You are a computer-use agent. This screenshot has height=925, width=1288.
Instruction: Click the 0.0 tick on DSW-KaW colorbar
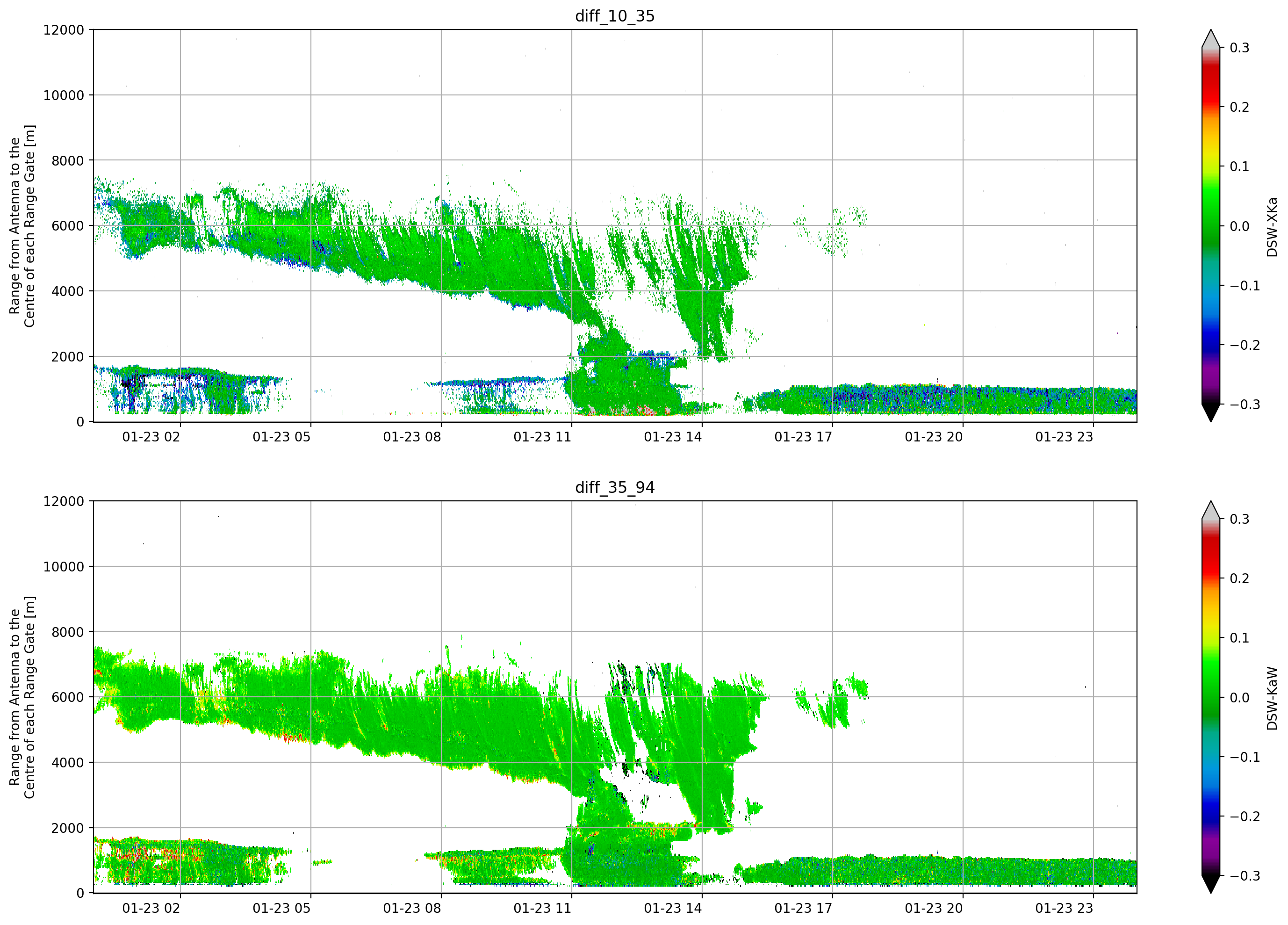pyautogui.click(x=1239, y=698)
